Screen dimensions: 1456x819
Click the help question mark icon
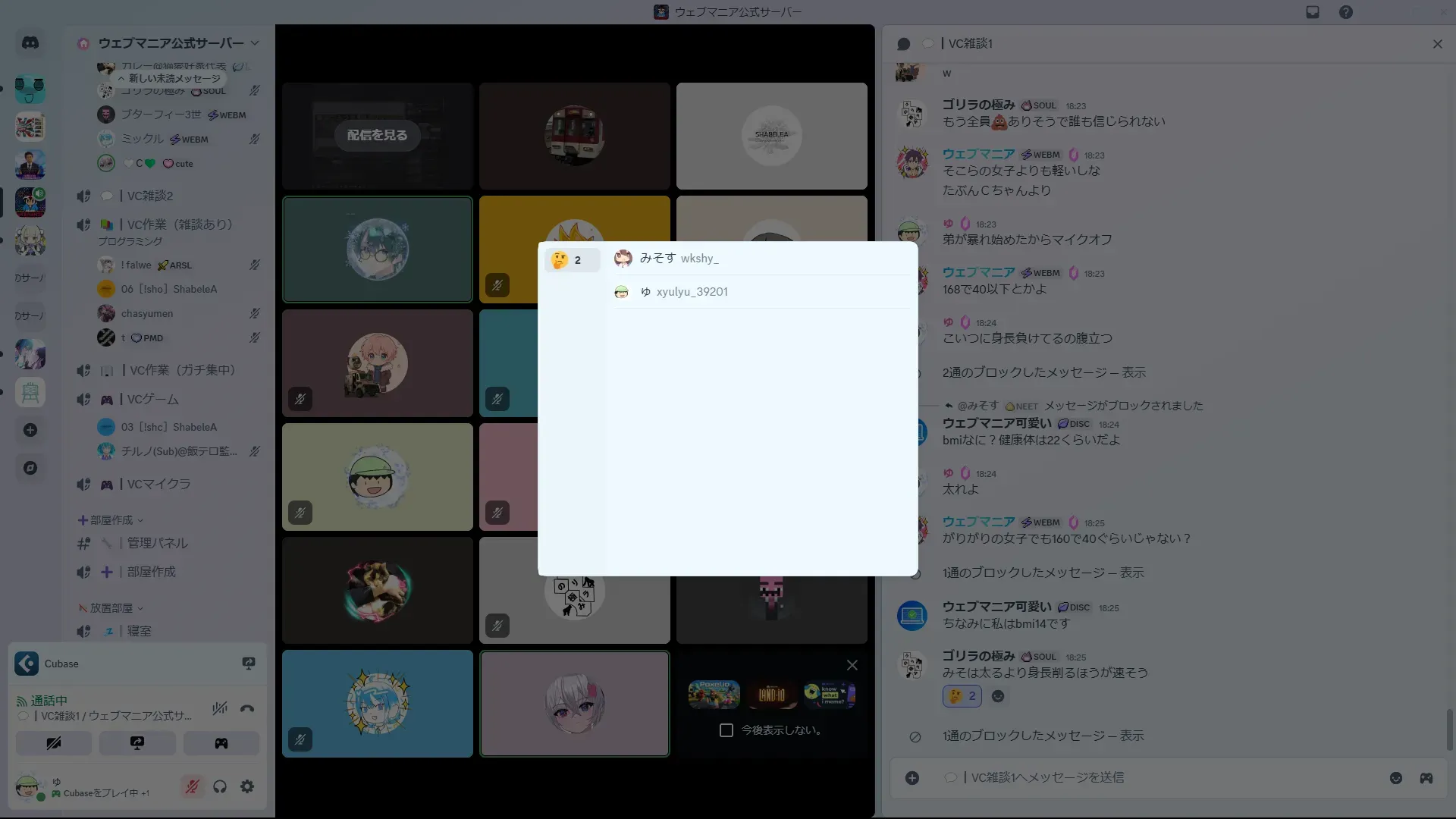click(1345, 12)
